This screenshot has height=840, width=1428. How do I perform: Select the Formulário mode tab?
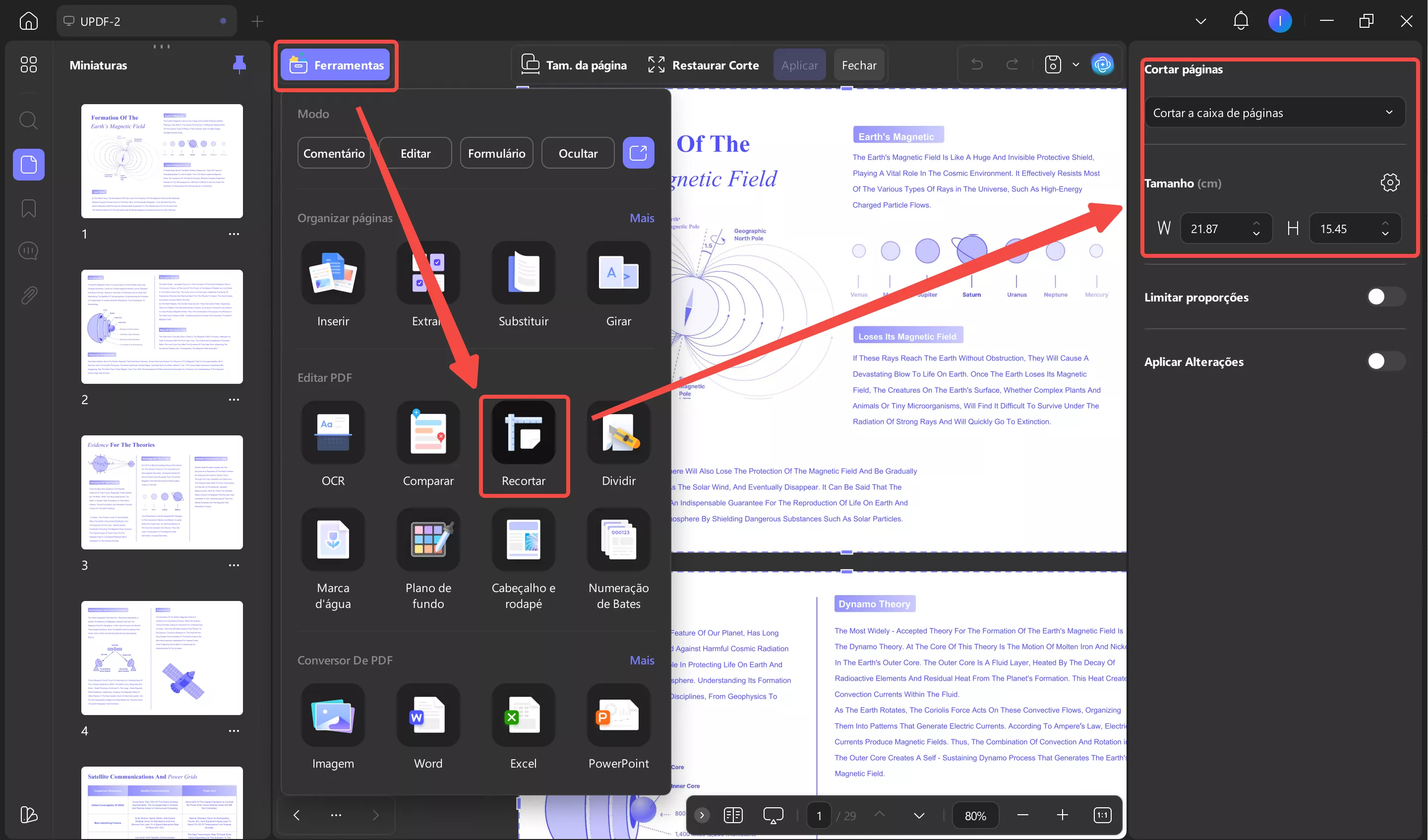(496, 153)
